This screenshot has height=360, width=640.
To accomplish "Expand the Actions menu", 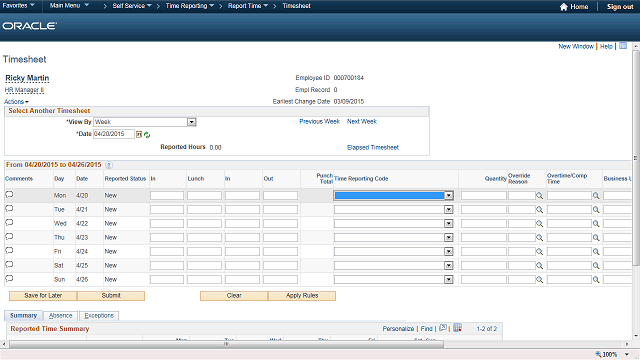I will pyautogui.click(x=16, y=102).
